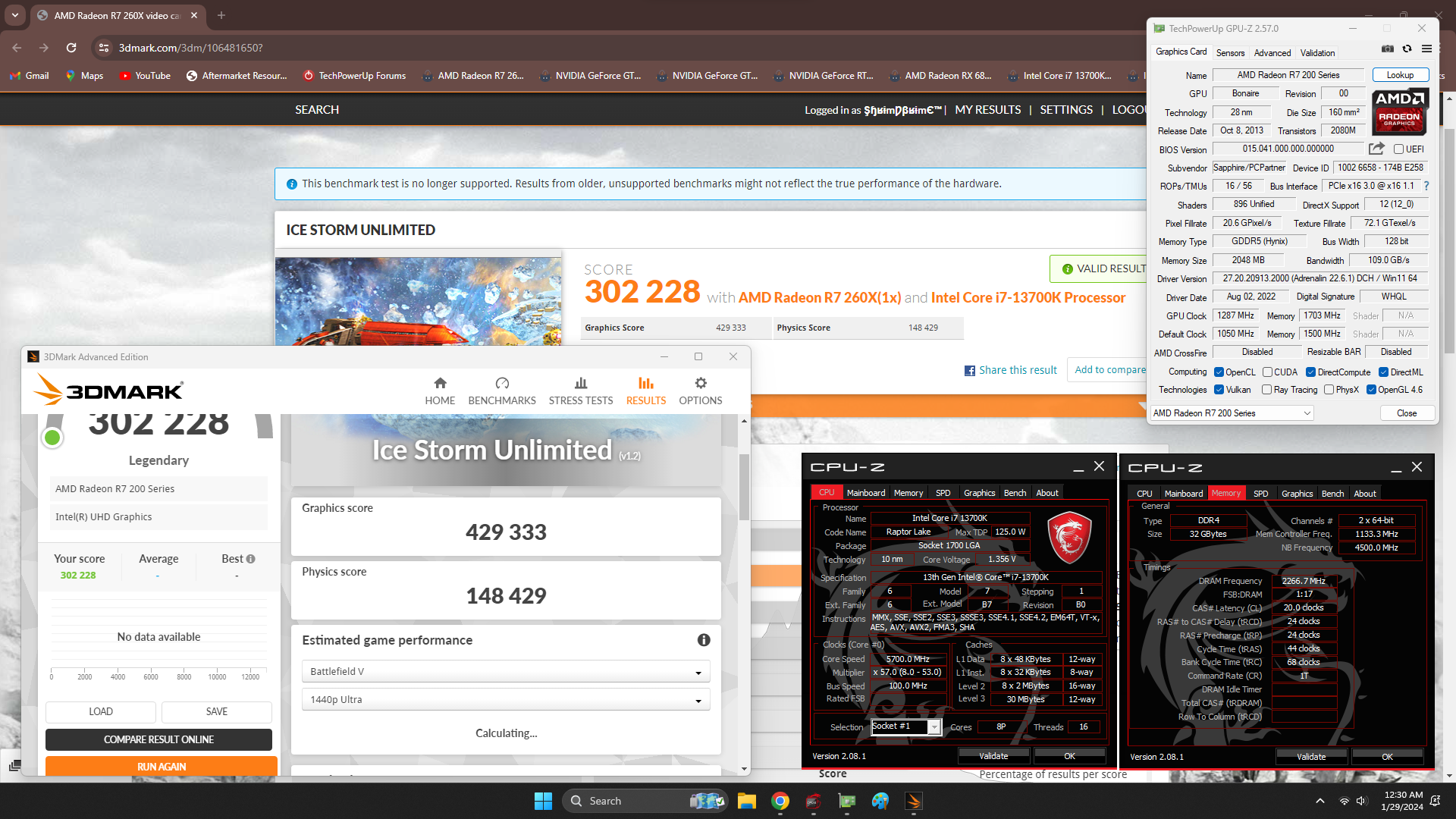Open the GPU selector dropdown in GPU-Z
Viewport: 1456px width, 819px height.
pos(1232,413)
